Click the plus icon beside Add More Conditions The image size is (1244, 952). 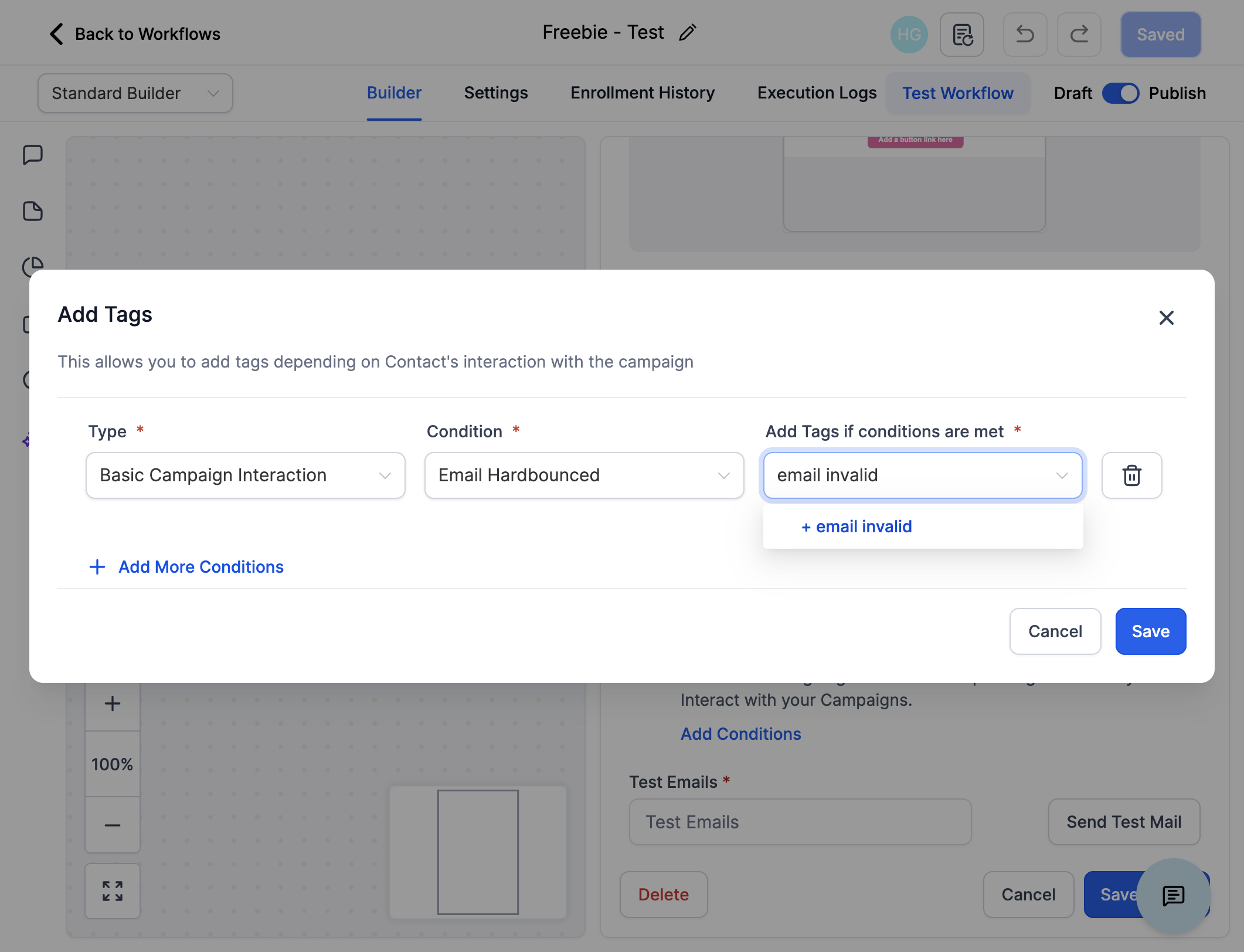97,567
